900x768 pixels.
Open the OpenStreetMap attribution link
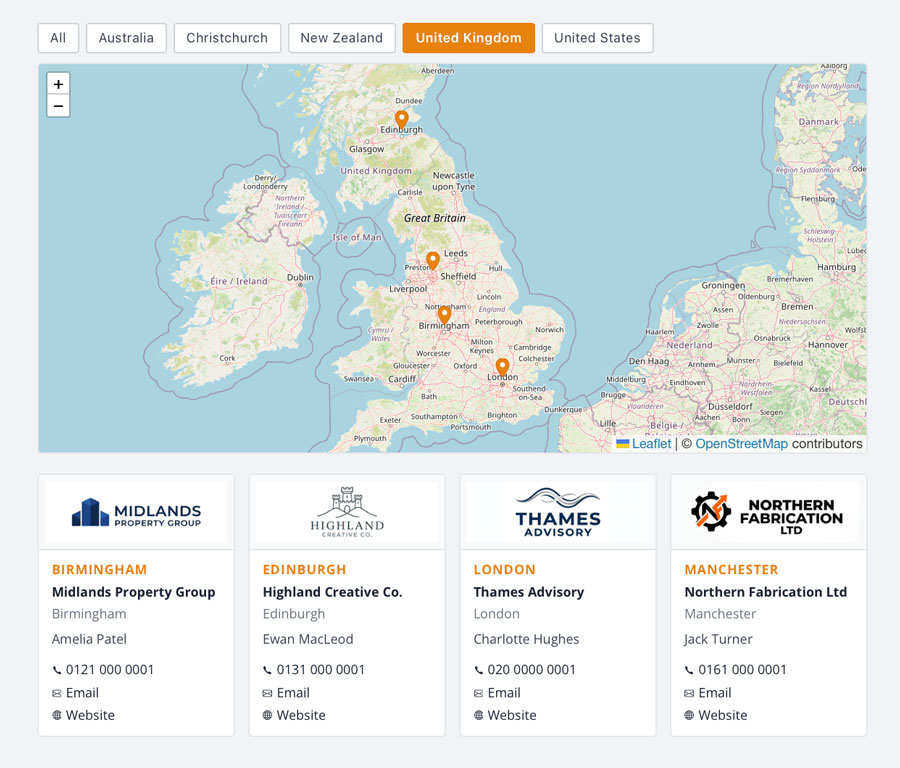tap(741, 444)
